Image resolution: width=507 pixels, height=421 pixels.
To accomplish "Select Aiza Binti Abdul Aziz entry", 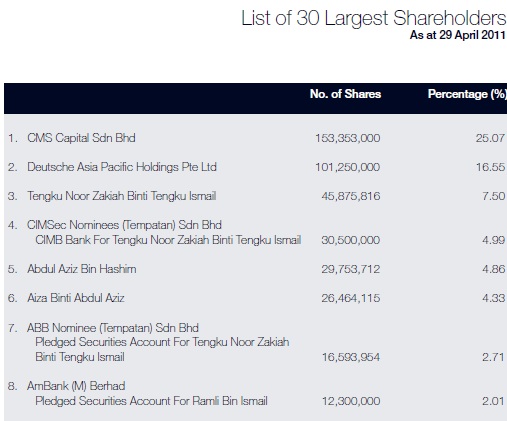I will [x=76, y=298].
